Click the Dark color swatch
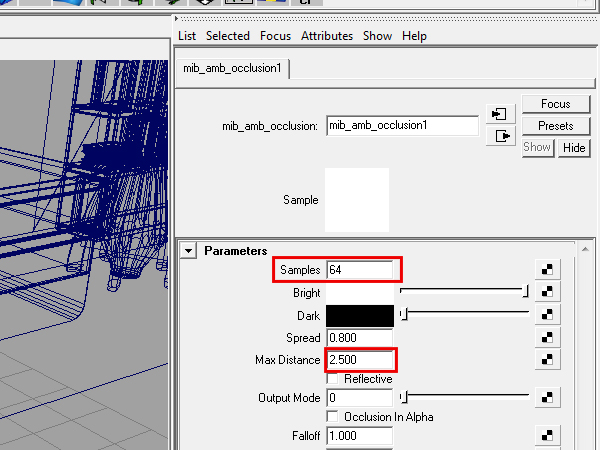Image resolution: width=600 pixels, height=450 pixels. (360, 316)
